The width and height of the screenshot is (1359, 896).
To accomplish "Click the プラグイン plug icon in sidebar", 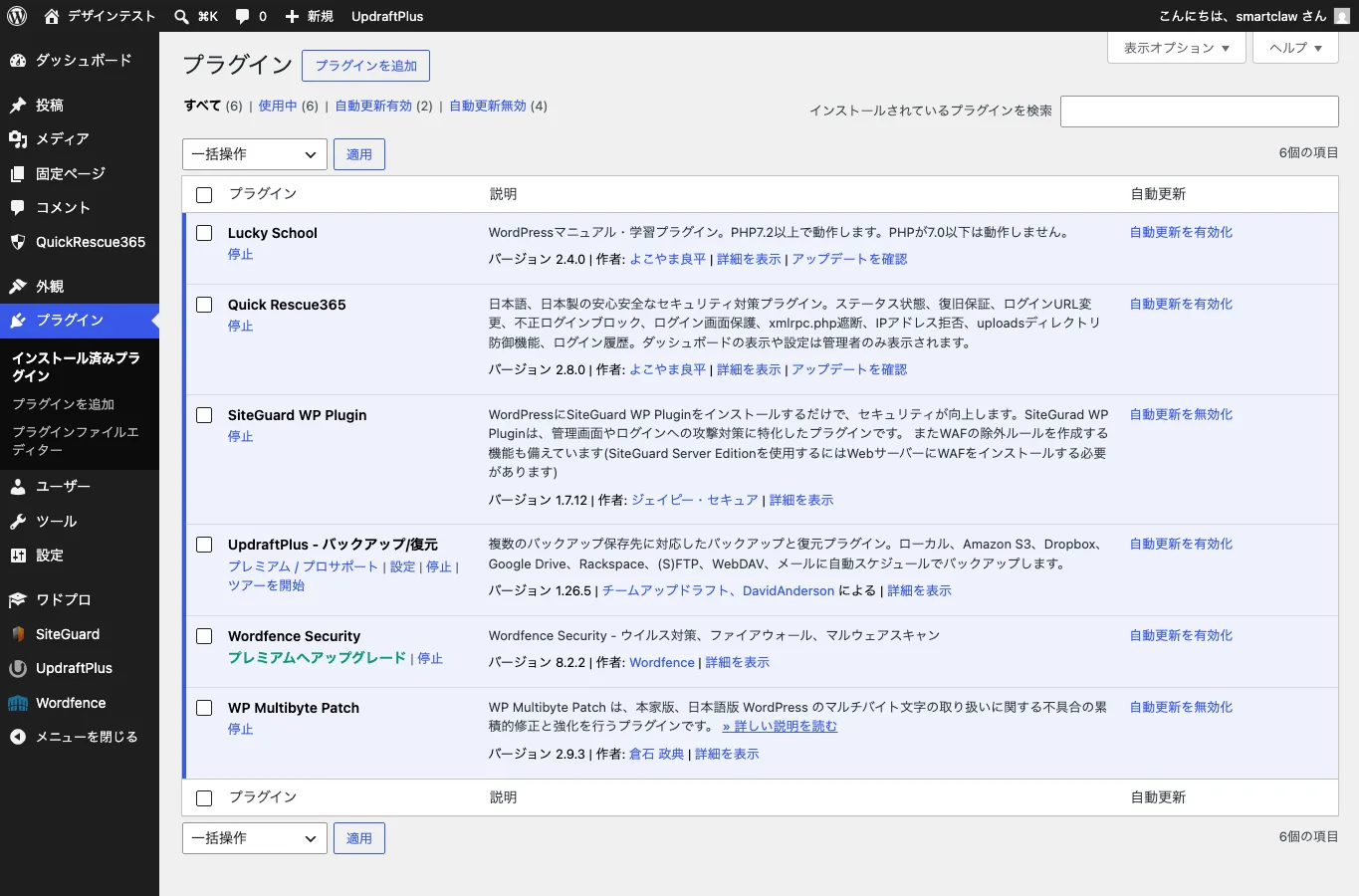I will pyautogui.click(x=18, y=321).
